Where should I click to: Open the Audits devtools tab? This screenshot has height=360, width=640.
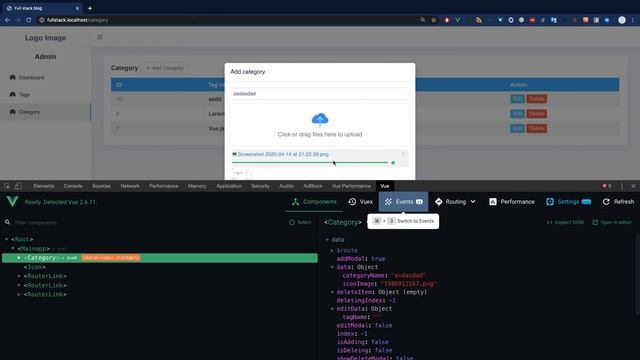coord(286,186)
